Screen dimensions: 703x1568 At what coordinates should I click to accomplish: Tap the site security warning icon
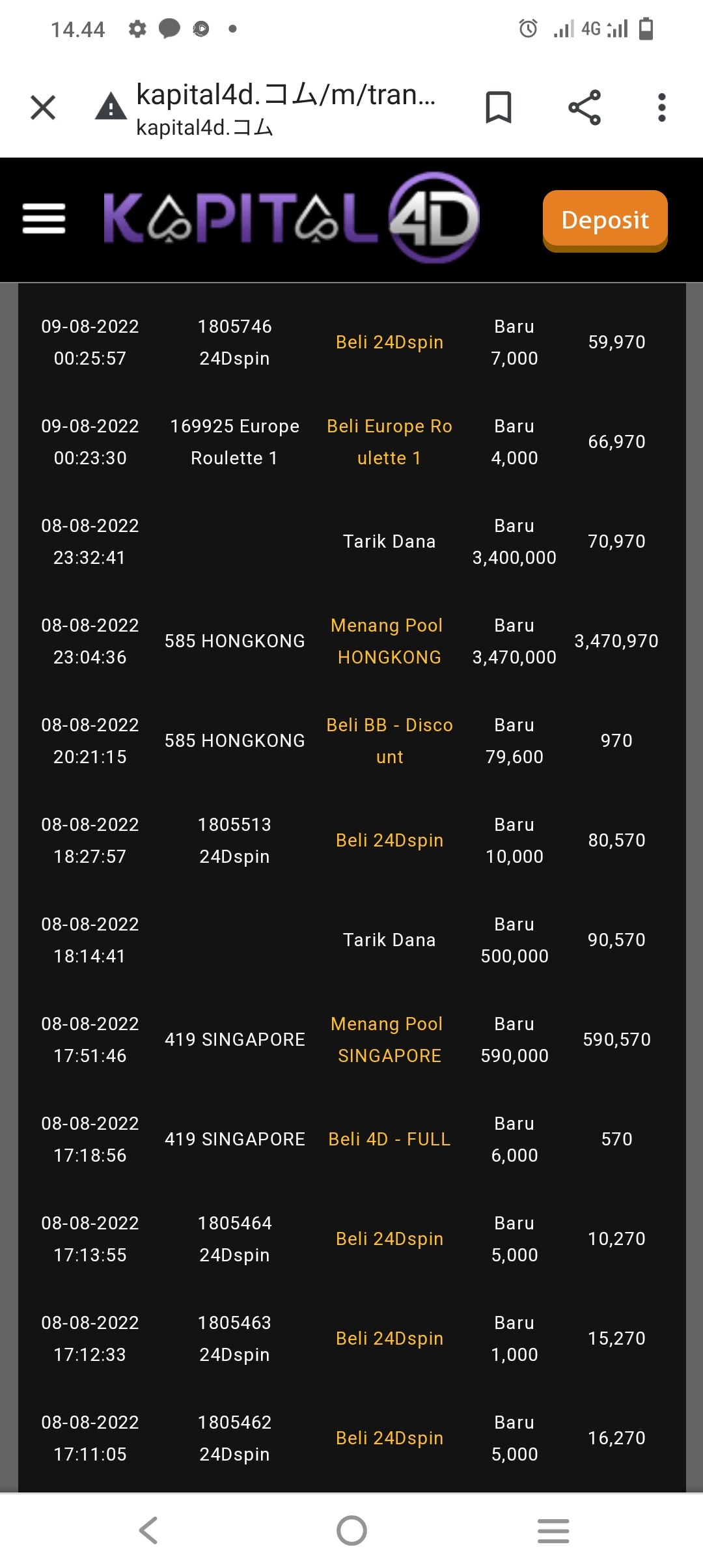click(111, 106)
